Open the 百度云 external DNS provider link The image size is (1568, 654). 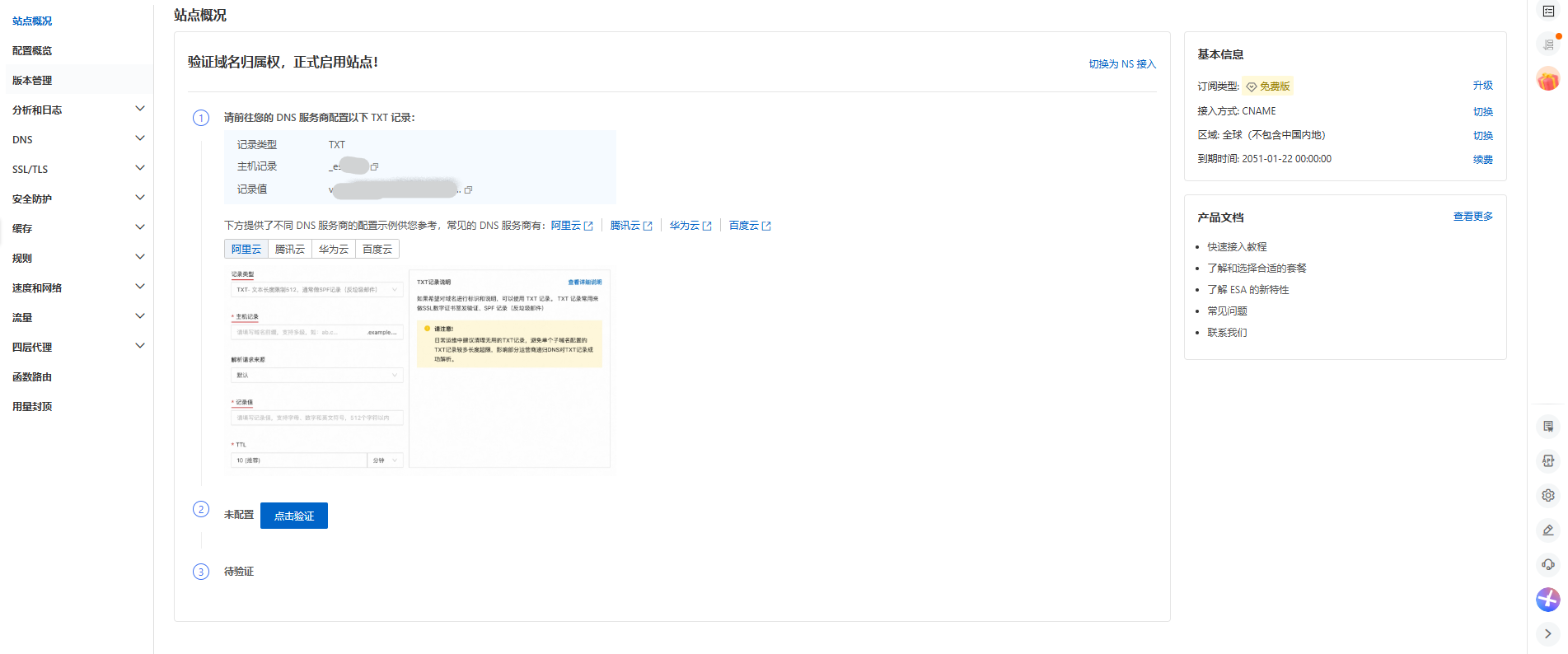click(750, 226)
